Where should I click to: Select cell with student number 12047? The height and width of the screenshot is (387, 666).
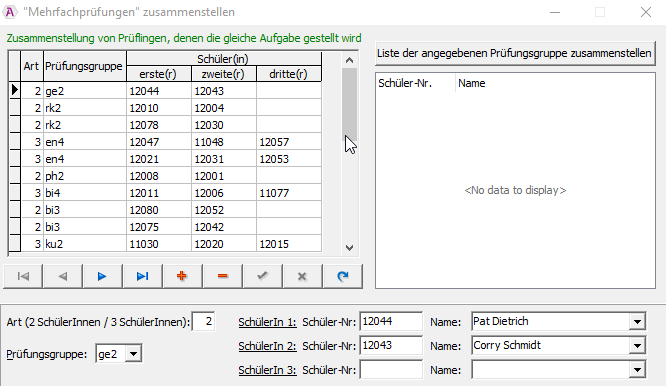click(158, 142)
